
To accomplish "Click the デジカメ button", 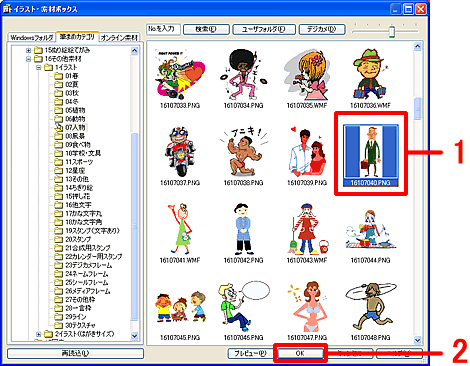I will point(322,29).
